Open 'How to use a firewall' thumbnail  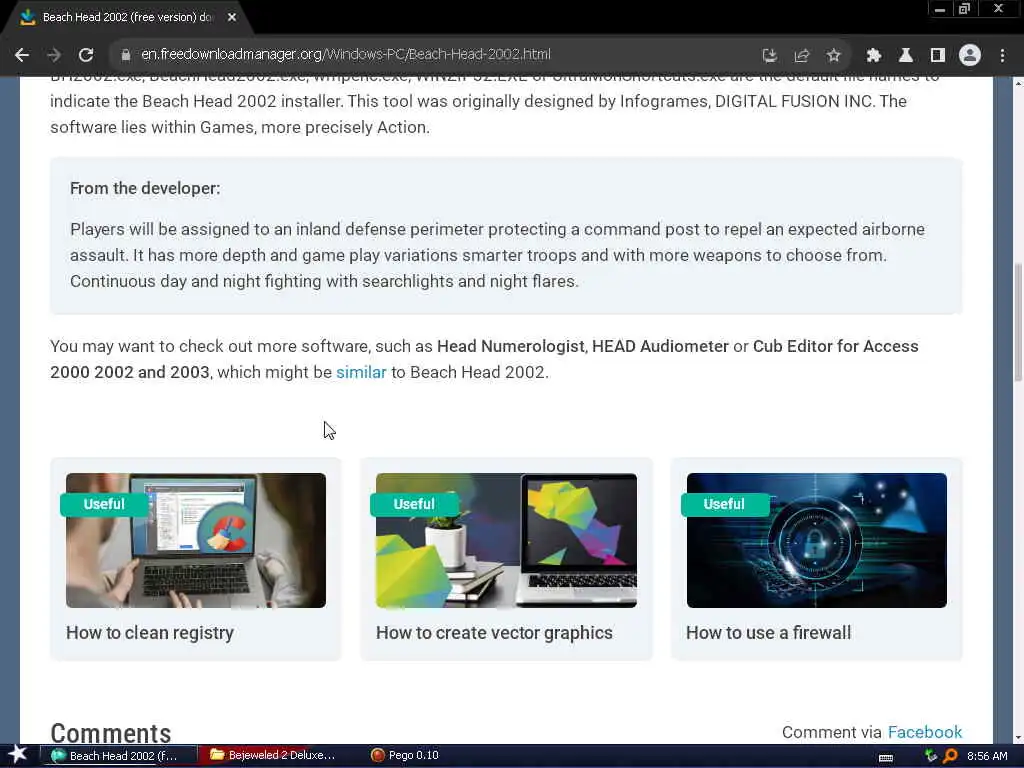tap(816, 540)
